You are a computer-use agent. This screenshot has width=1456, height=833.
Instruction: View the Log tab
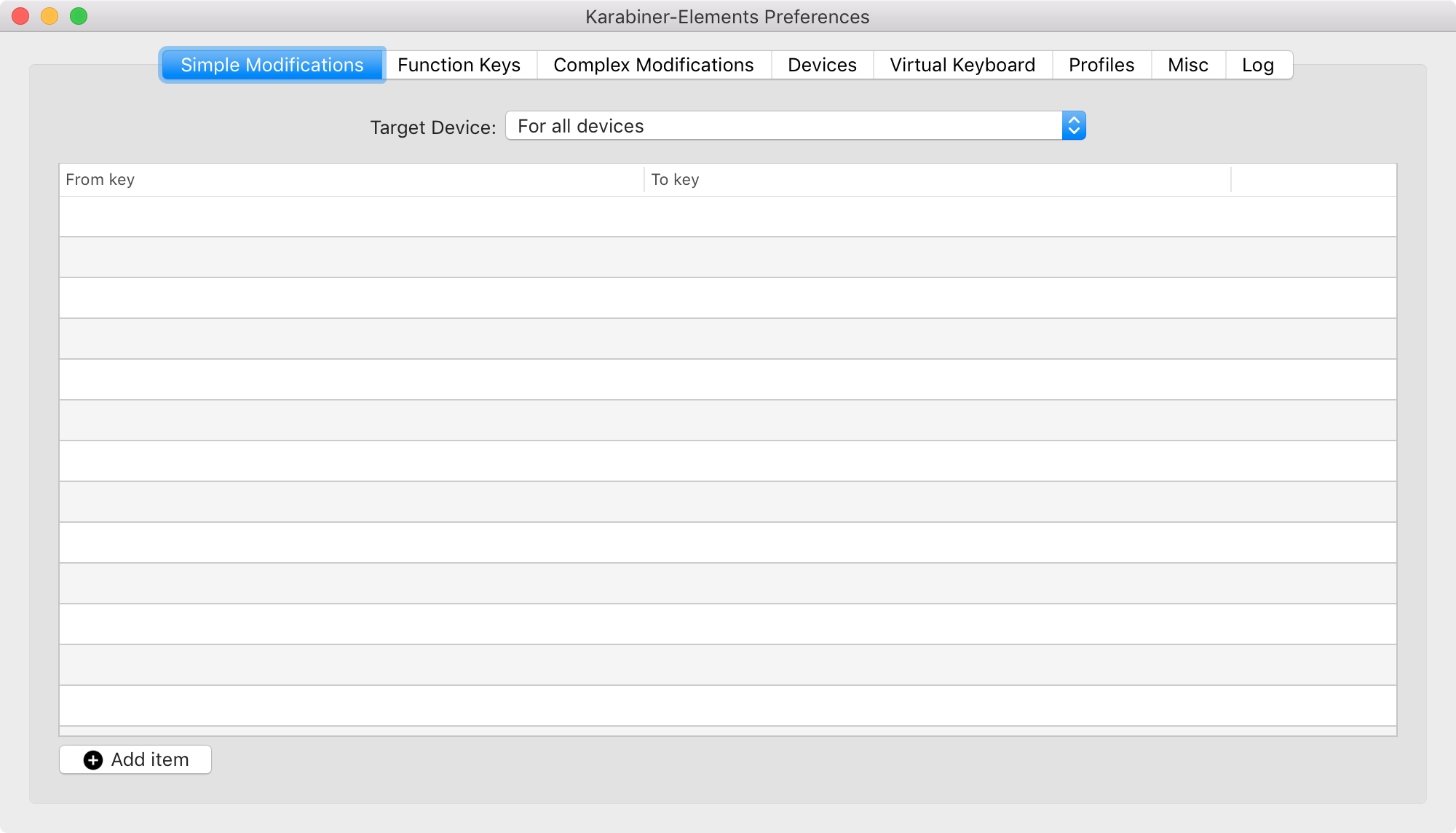click(1257, 66)
